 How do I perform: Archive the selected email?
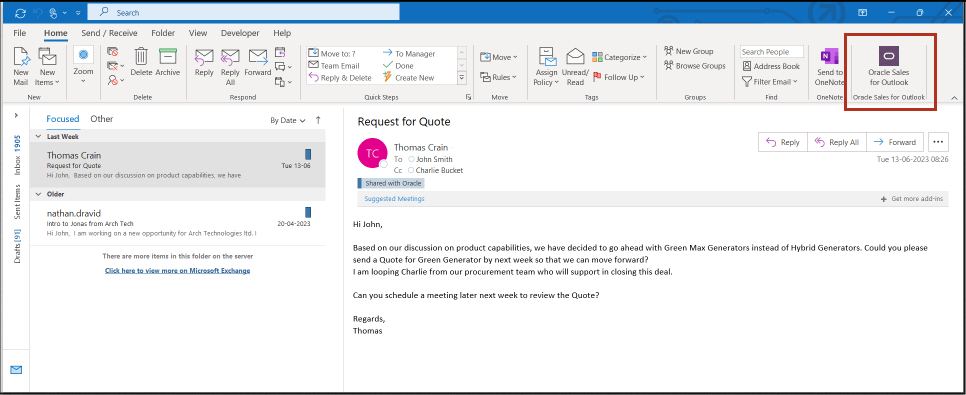coord(168,62)
